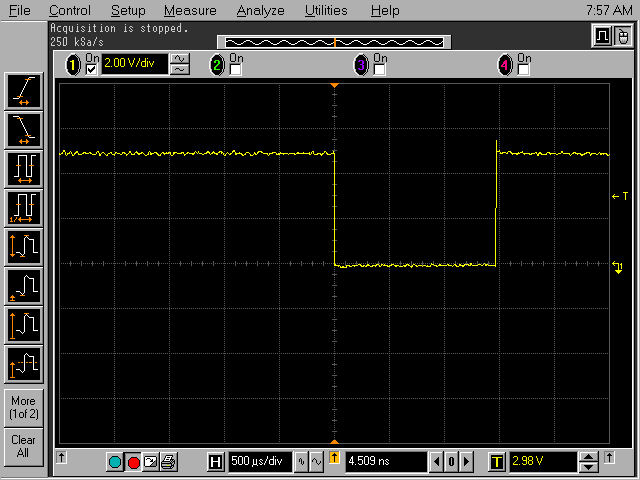Click the trigger level T marker on right edge
This screenshot has height=480, width=640.
point(620,196)
